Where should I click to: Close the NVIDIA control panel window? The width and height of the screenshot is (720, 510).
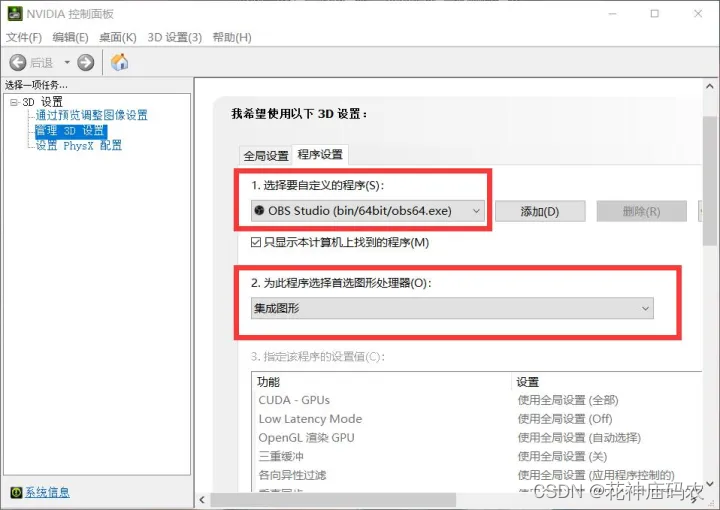(698, 13)
